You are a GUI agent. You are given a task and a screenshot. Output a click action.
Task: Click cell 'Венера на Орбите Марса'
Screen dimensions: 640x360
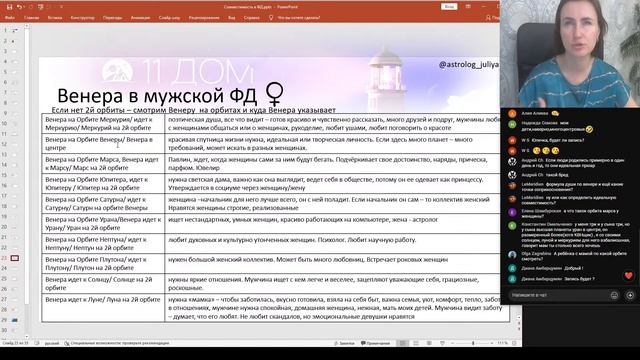coord(103,164)
